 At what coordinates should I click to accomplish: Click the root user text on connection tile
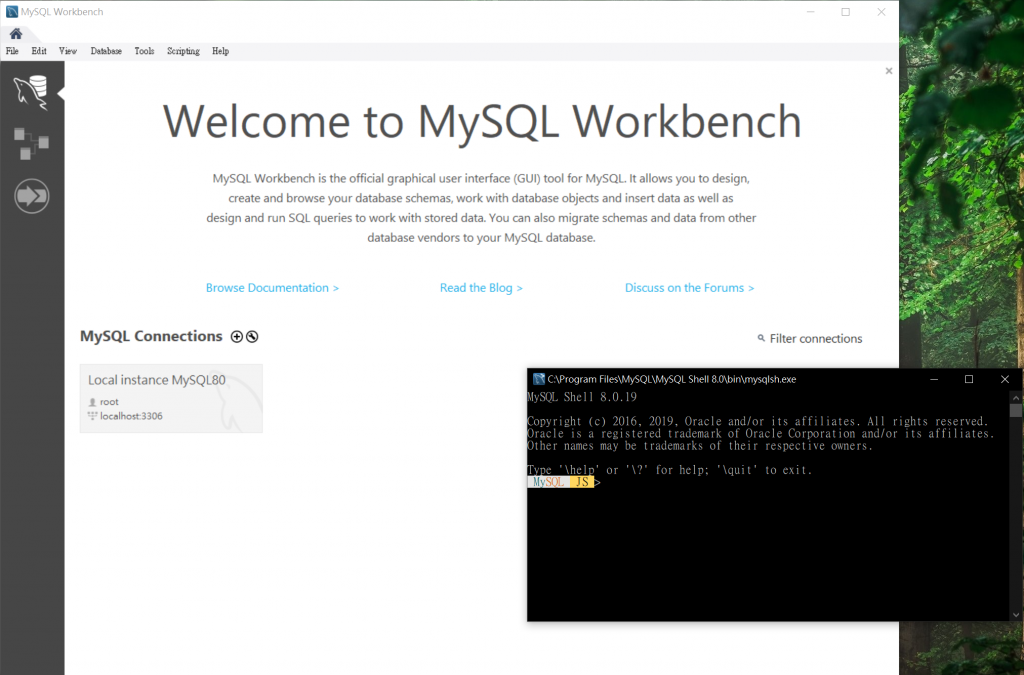109,402
